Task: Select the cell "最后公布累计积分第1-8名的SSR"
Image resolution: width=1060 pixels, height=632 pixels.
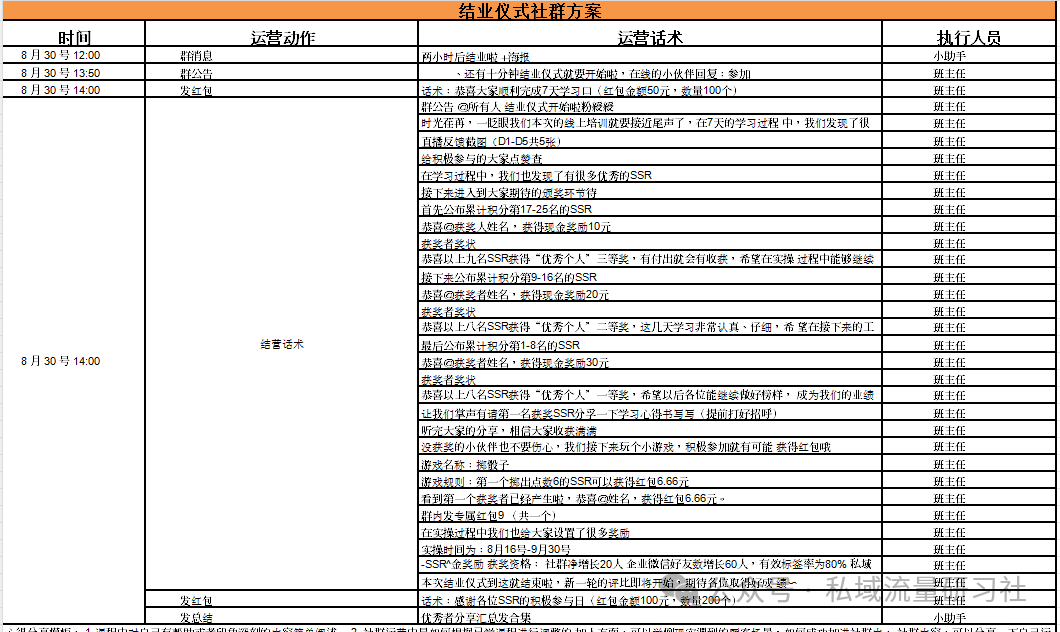Action: (650, 345)
